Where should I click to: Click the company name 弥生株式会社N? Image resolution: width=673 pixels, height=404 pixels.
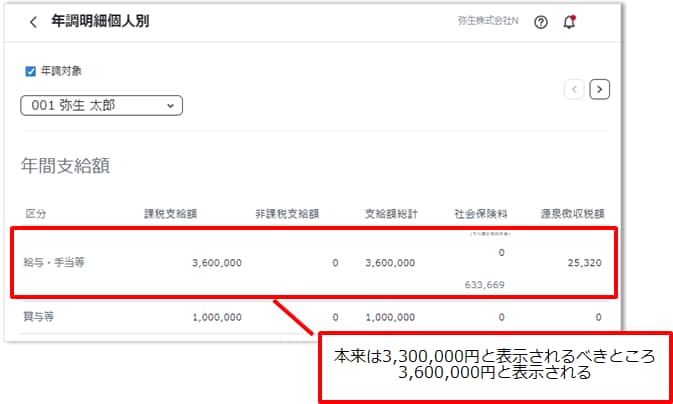tap(488, 22)
